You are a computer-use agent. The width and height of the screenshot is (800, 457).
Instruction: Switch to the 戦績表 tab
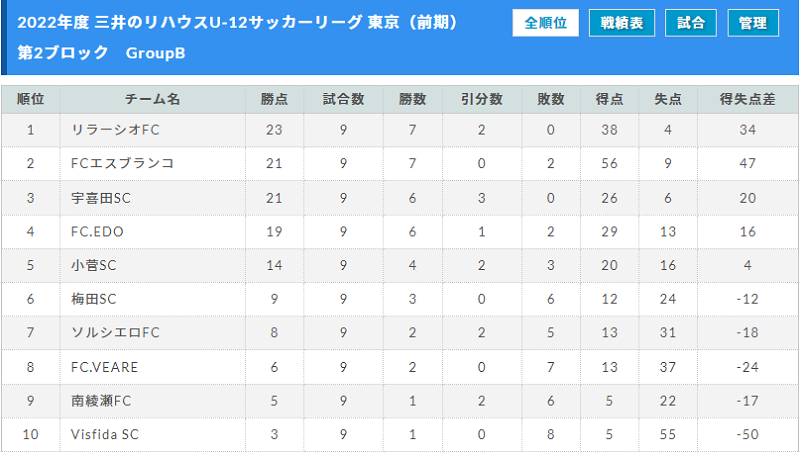pyautogui.click(x=621, y=23)
